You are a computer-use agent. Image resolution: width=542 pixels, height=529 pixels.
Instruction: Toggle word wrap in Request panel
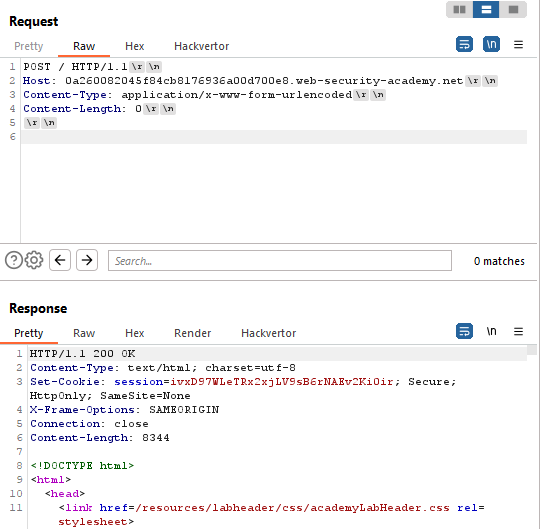pyautogui.click(x=465, y=45)
